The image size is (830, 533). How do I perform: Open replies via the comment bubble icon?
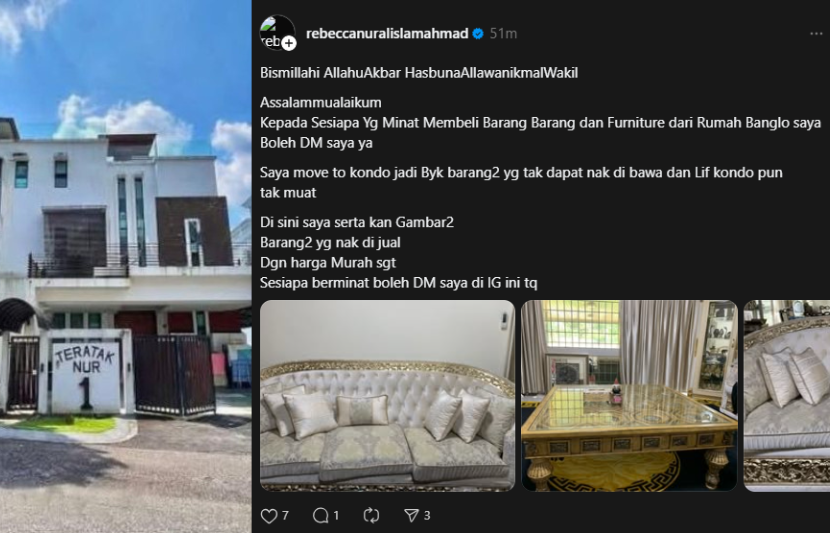pos(320,516)
